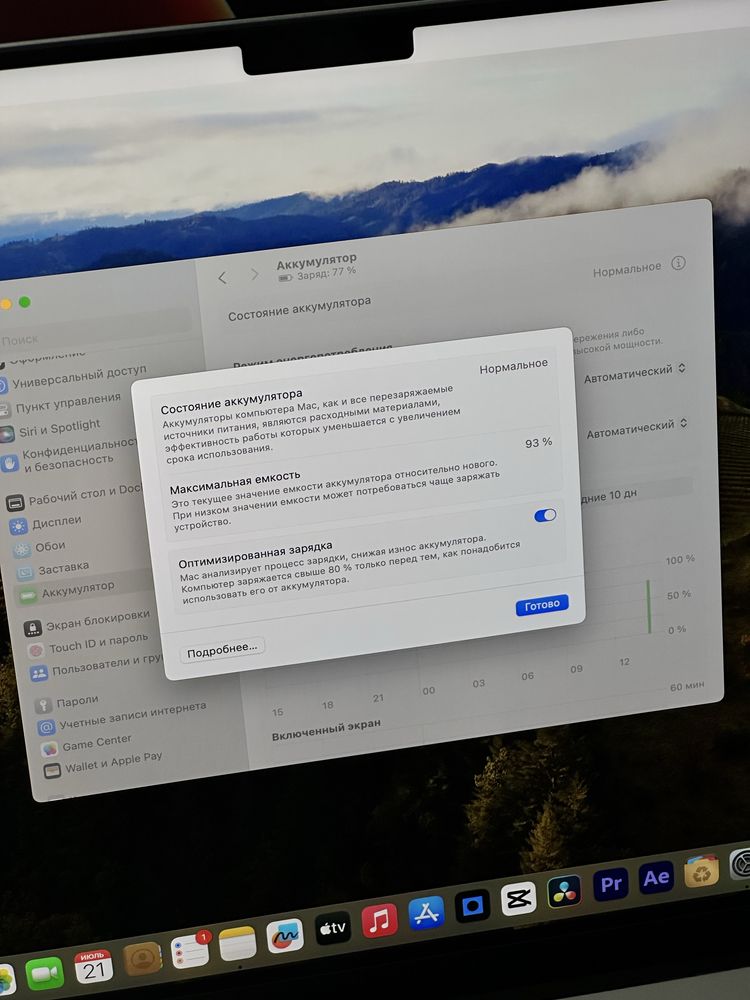Launch Freeform from the Dock
The width and height of the screenshot is (750, 1000).
coord(284,936)
